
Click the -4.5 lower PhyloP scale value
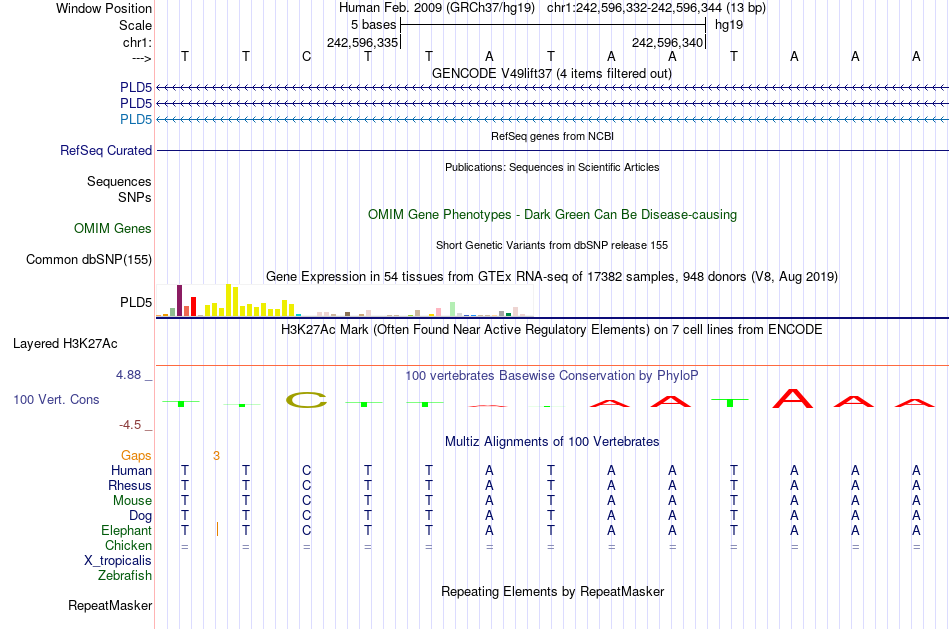130,425
